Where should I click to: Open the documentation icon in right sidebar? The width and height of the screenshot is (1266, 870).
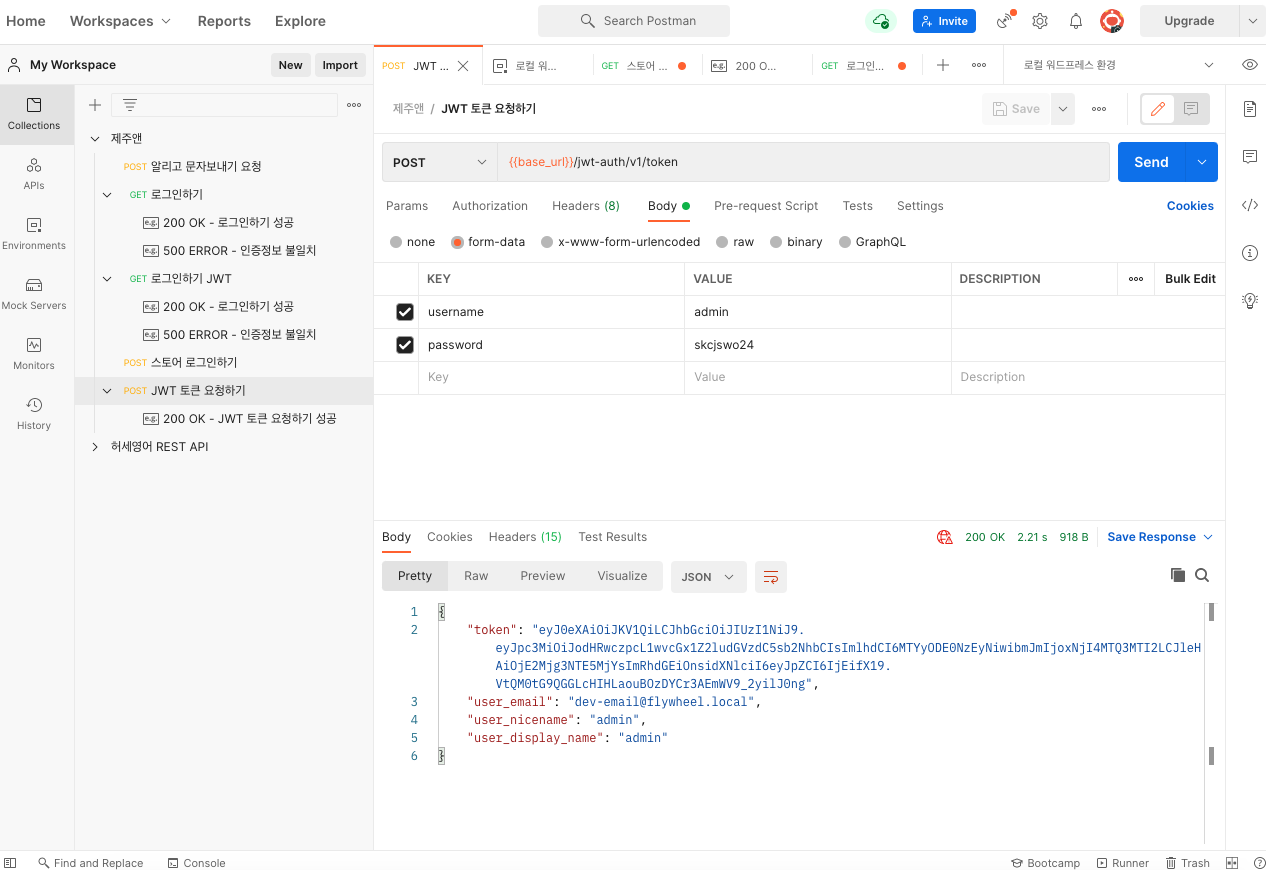[1249, 109]
